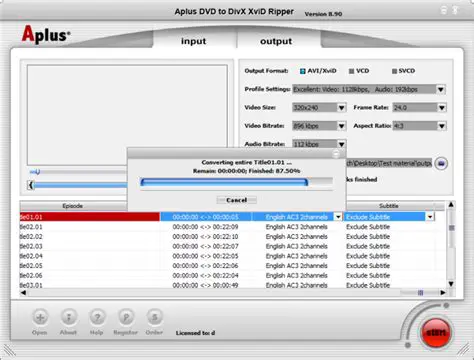
Task: Click the output path input field
Action: (389, 163)
